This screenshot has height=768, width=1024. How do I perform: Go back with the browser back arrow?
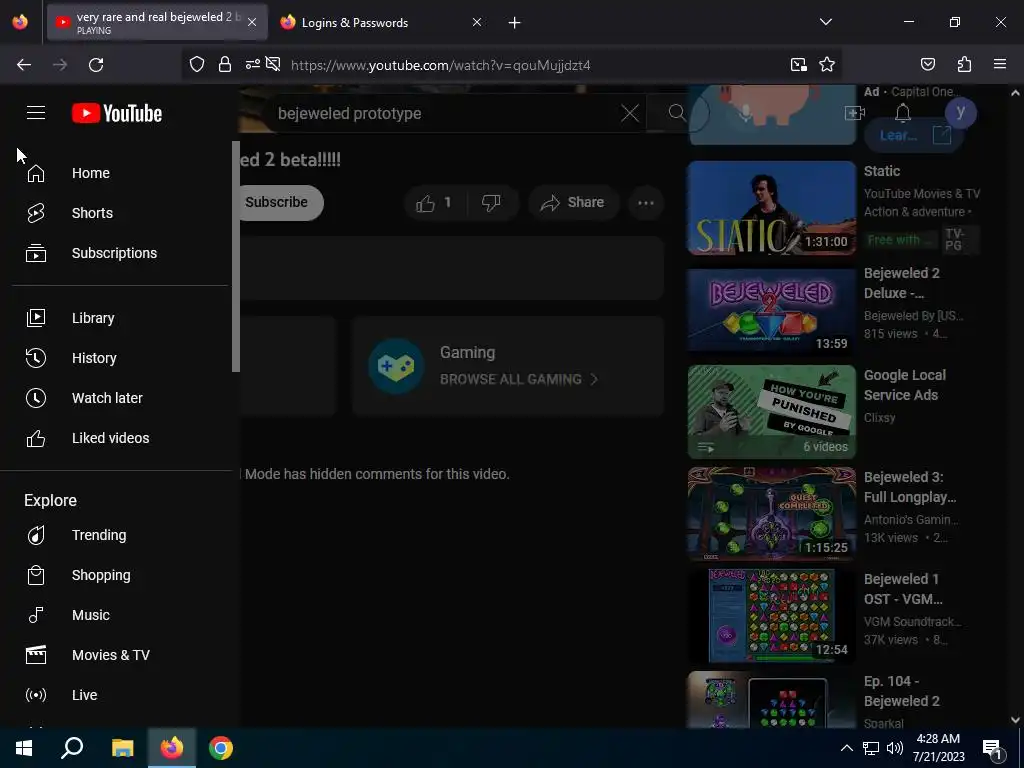[x=24, y=65]
